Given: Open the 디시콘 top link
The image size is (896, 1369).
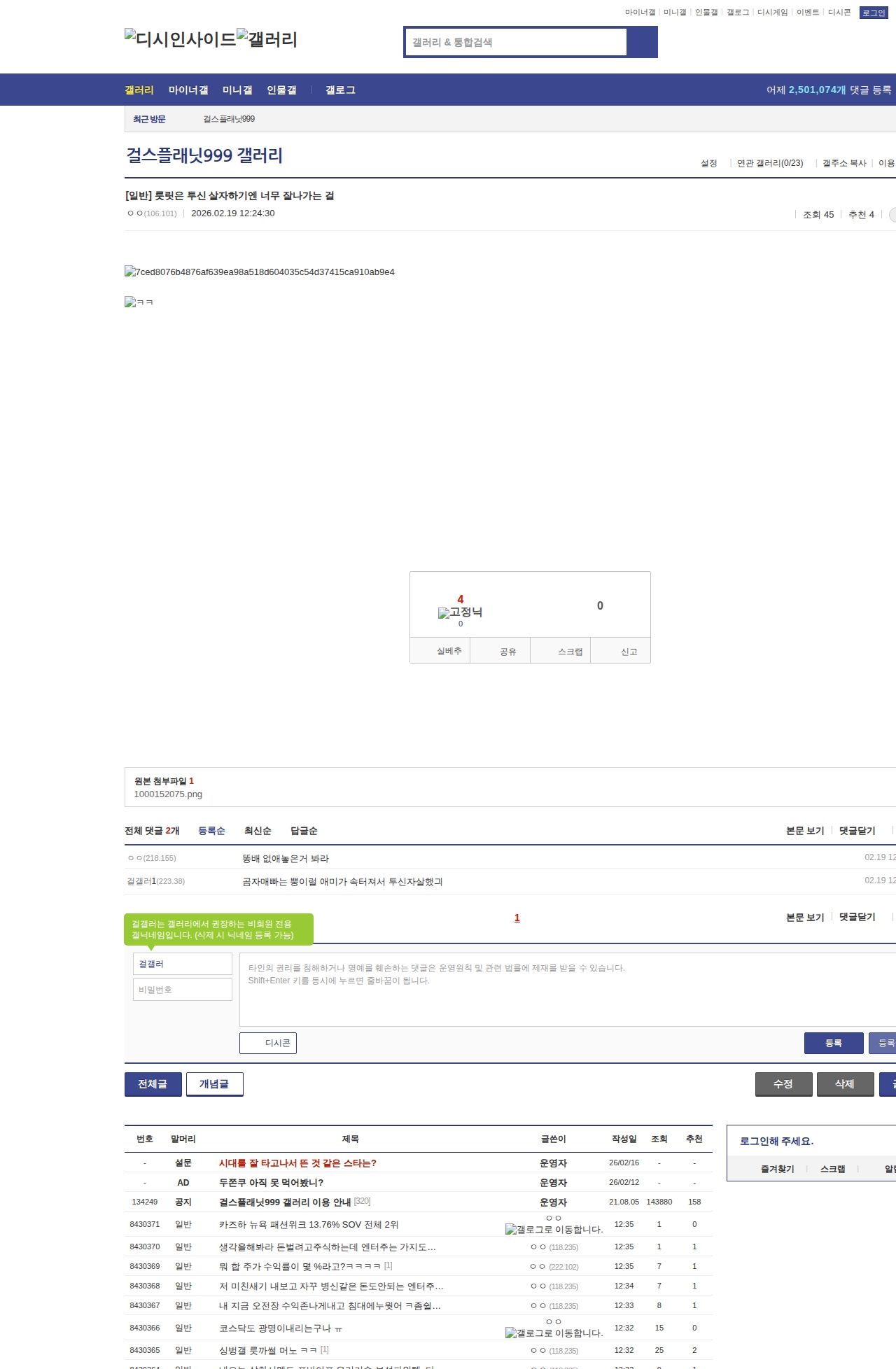Looking at the screenshot, I should click(x=839, y=13).
